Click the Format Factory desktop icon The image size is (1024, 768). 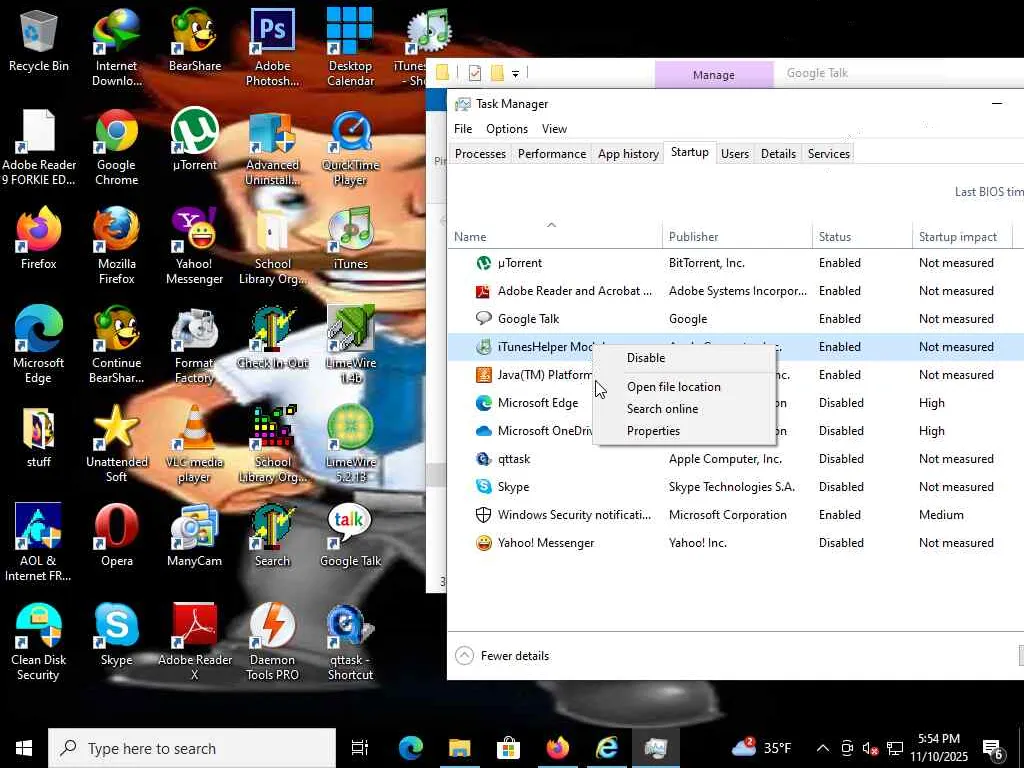[195, 345]
